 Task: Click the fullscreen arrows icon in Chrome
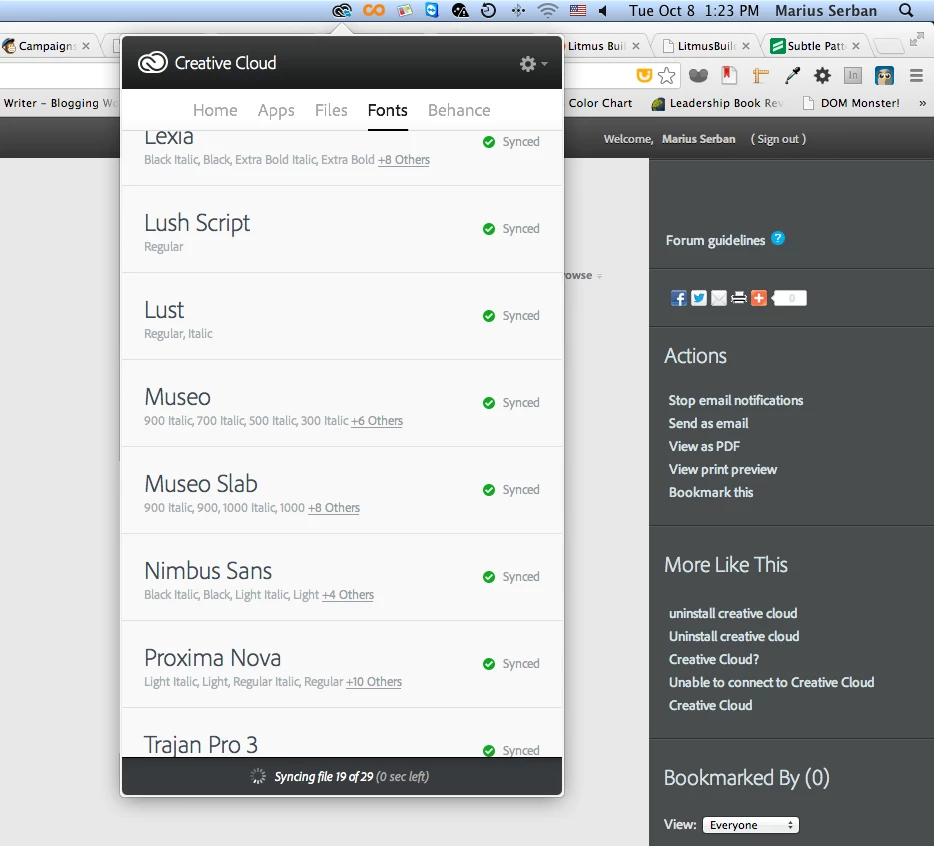tap(916, 40)
